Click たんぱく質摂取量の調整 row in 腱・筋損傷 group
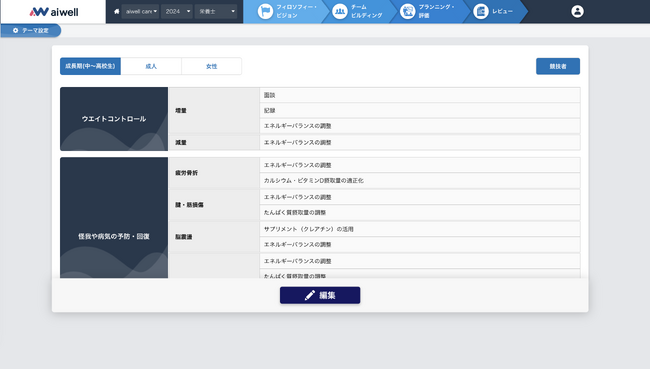This screenshot has height=369, width=650. point(420,212)
